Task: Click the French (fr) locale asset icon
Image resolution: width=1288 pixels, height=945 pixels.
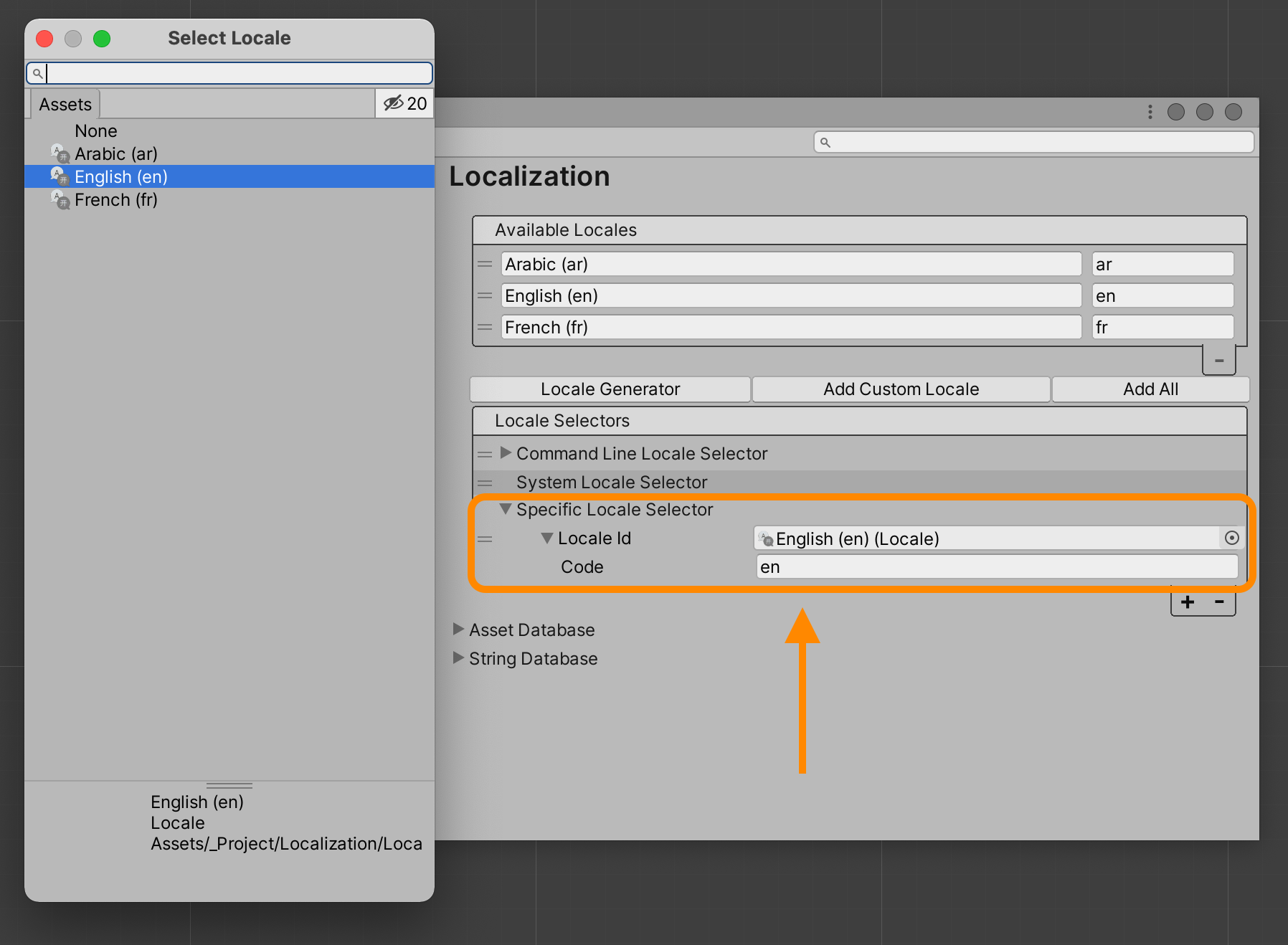Action: pos(59,200)
